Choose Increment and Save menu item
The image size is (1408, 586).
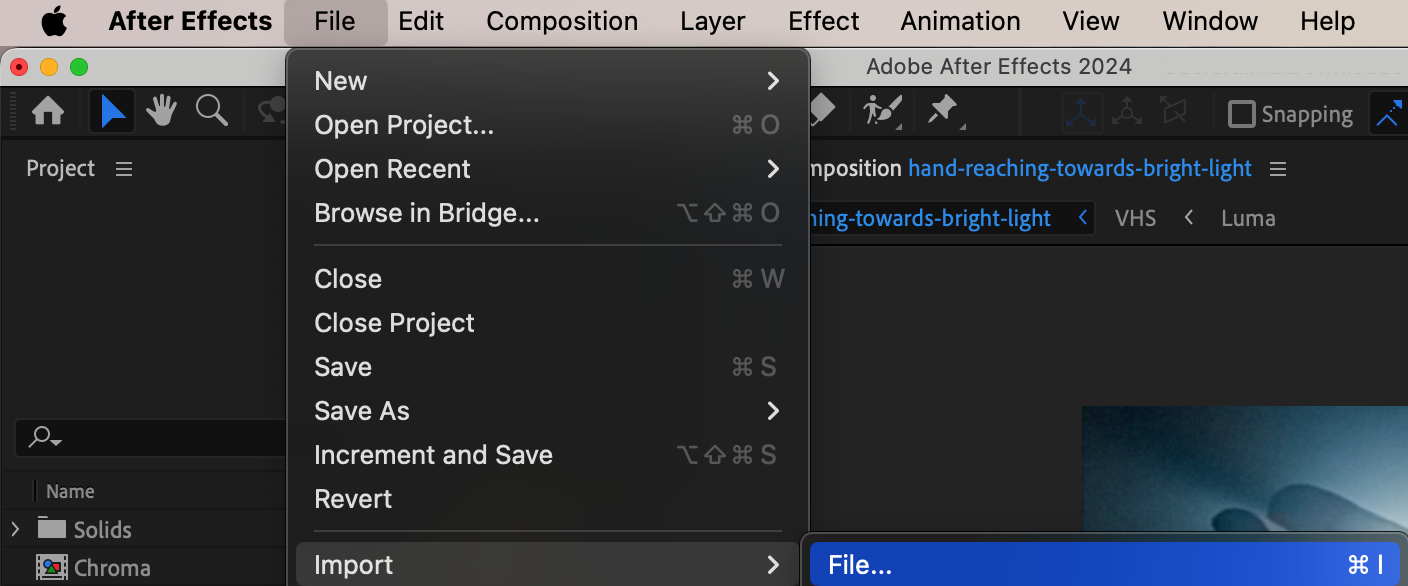point(433,455)
